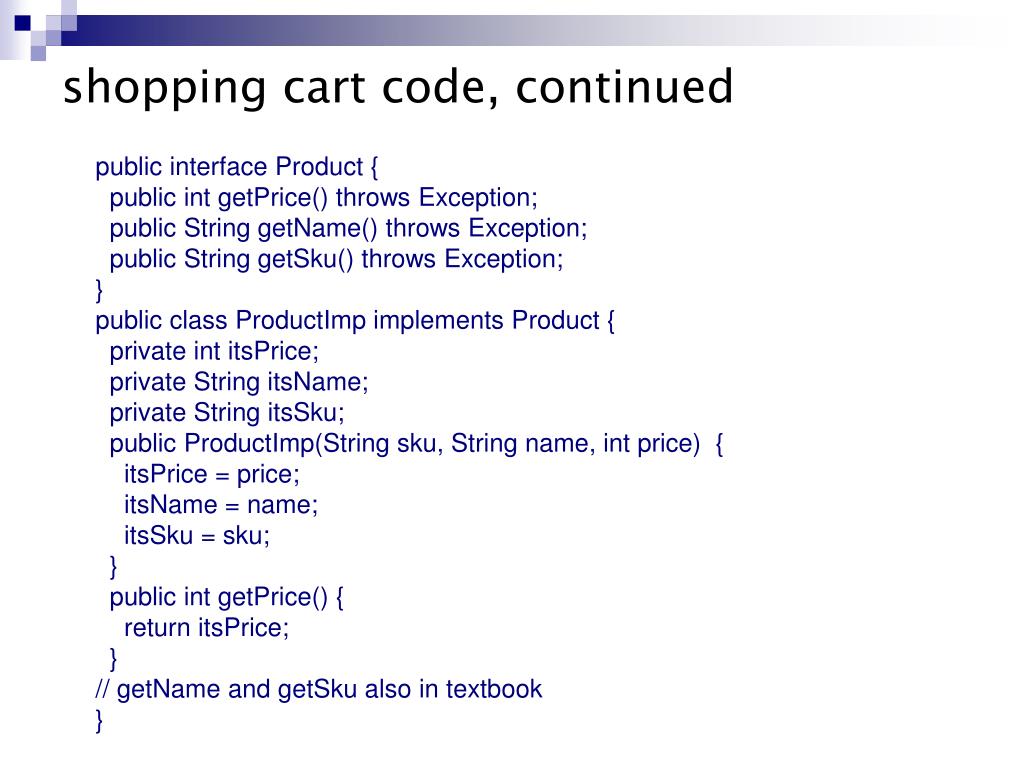This screenshot has width=1024, height=768.
Task: Click the slide title 'shopping cart code, continued'
Action: pyautogui.click(x=398, y=88)
